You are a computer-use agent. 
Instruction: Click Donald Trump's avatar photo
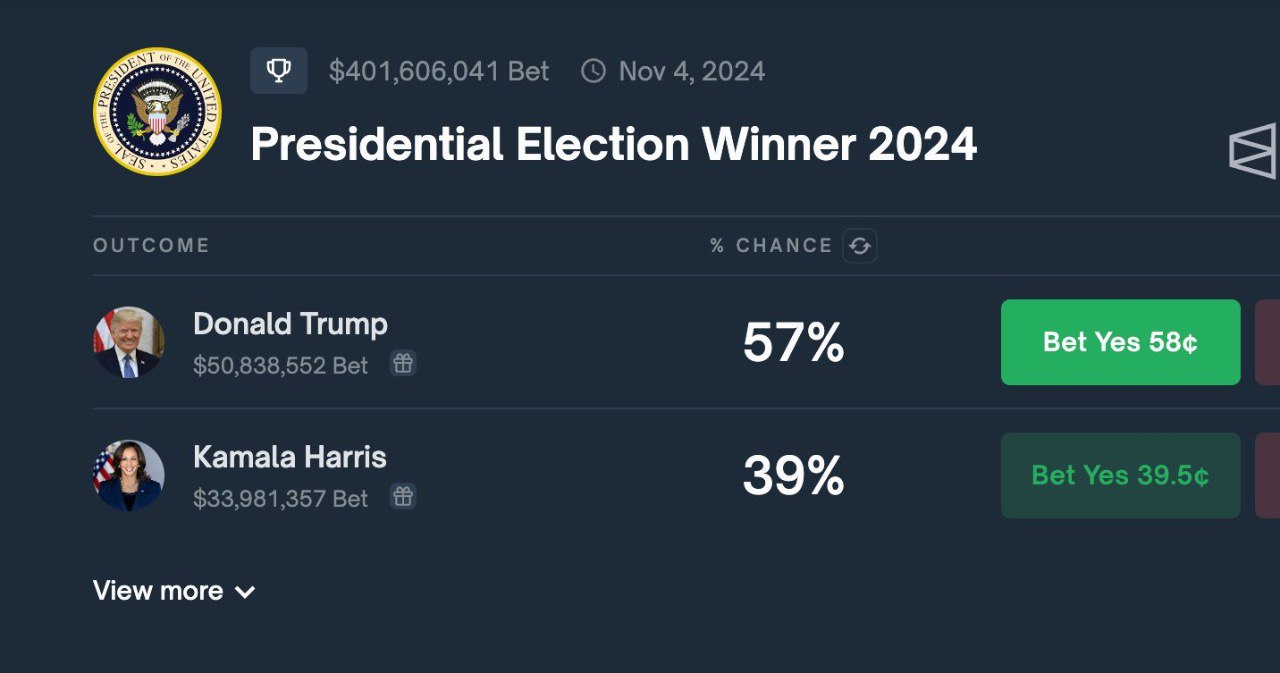[x=129, y=342]
